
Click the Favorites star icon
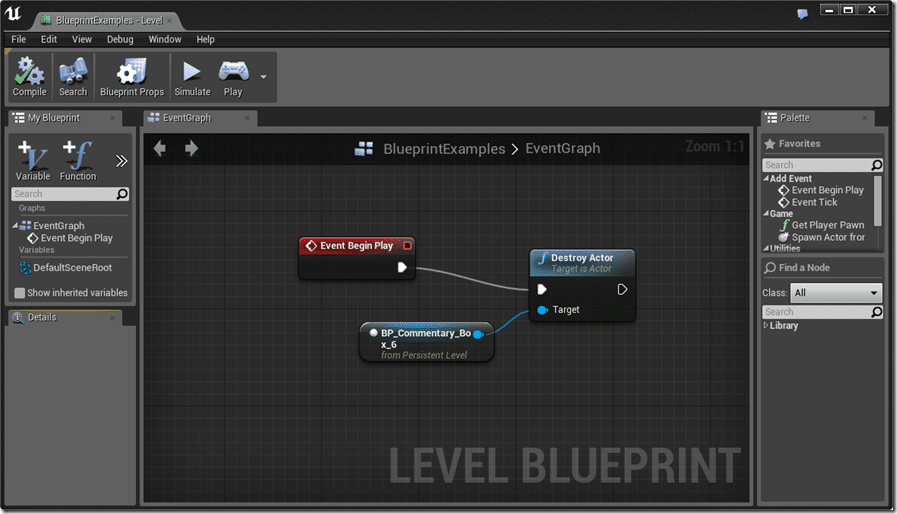(770, 144)
